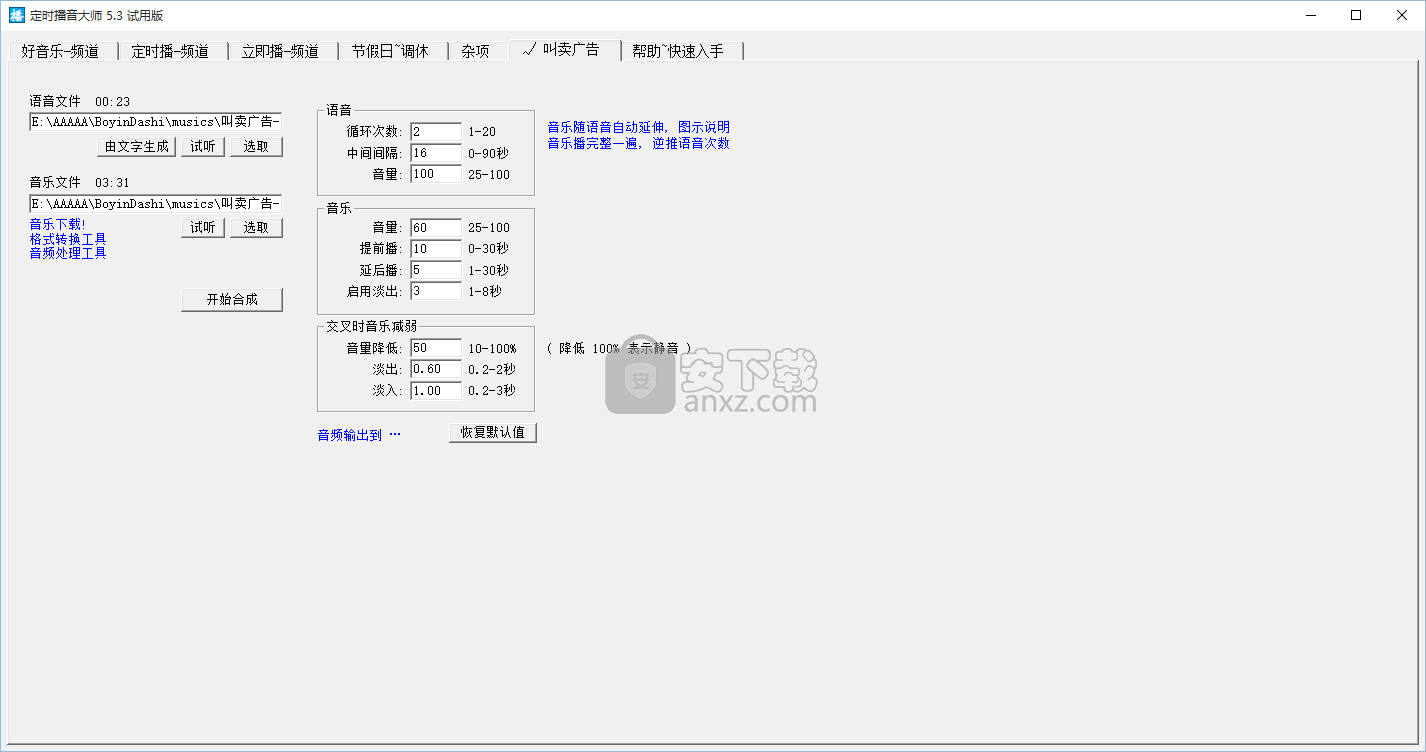Click the 音乐文件 duration 03:31

[x=113, y=183]
